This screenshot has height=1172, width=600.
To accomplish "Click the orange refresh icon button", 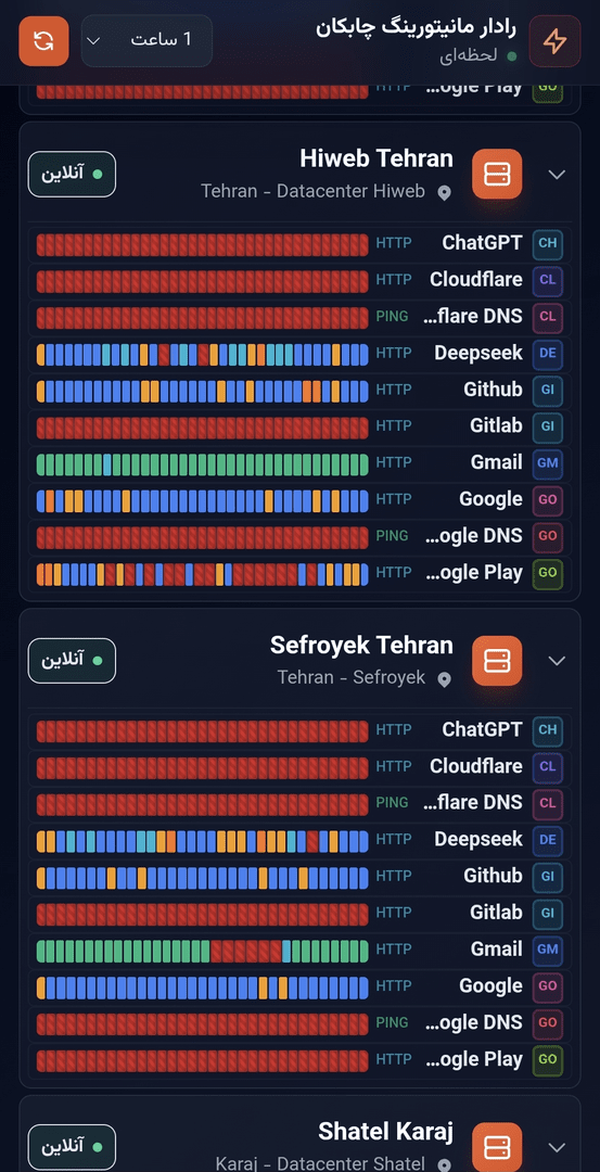I will 44,41.
